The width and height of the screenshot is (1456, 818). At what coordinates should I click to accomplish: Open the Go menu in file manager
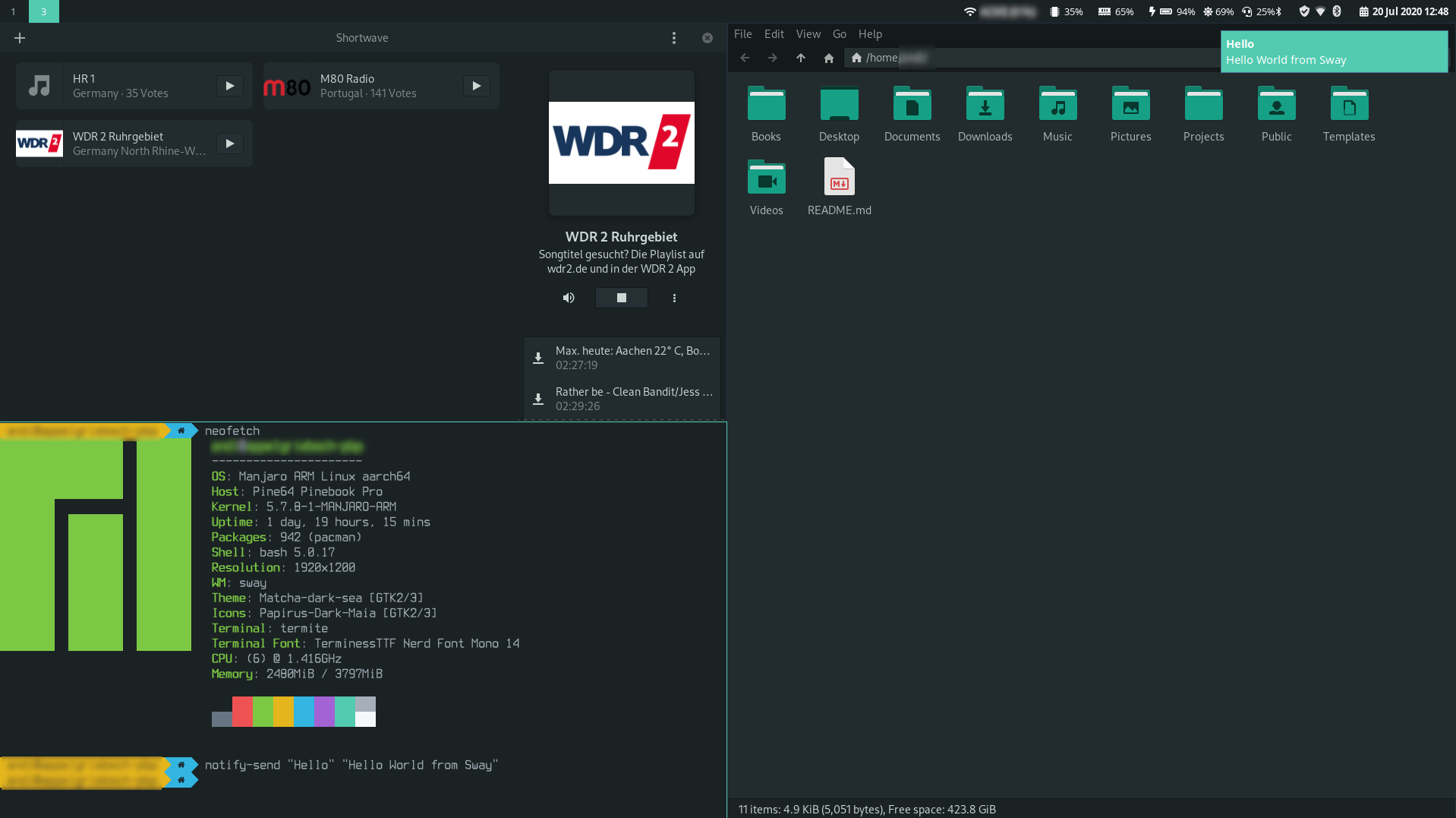840,34
